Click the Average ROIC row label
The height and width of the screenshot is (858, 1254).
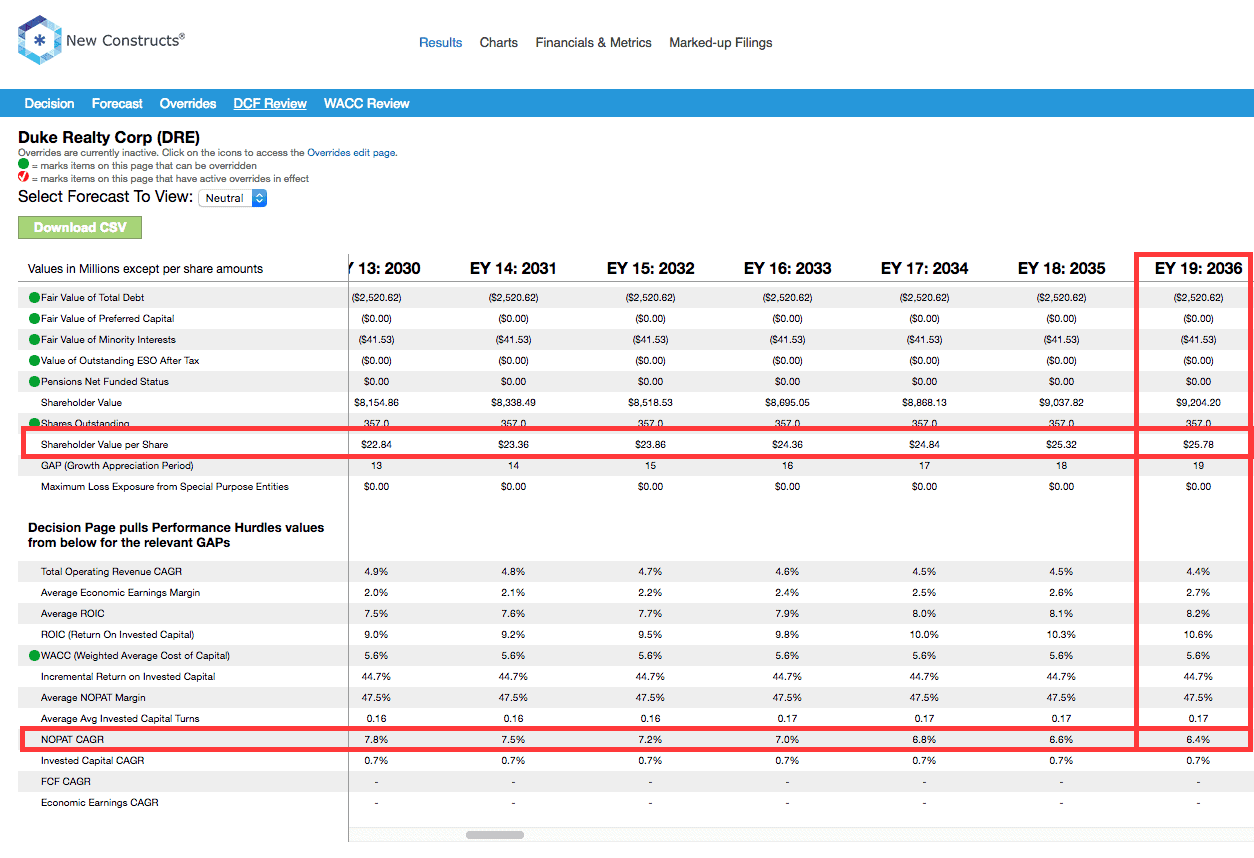pyautogui.click(x=72, y=613)
